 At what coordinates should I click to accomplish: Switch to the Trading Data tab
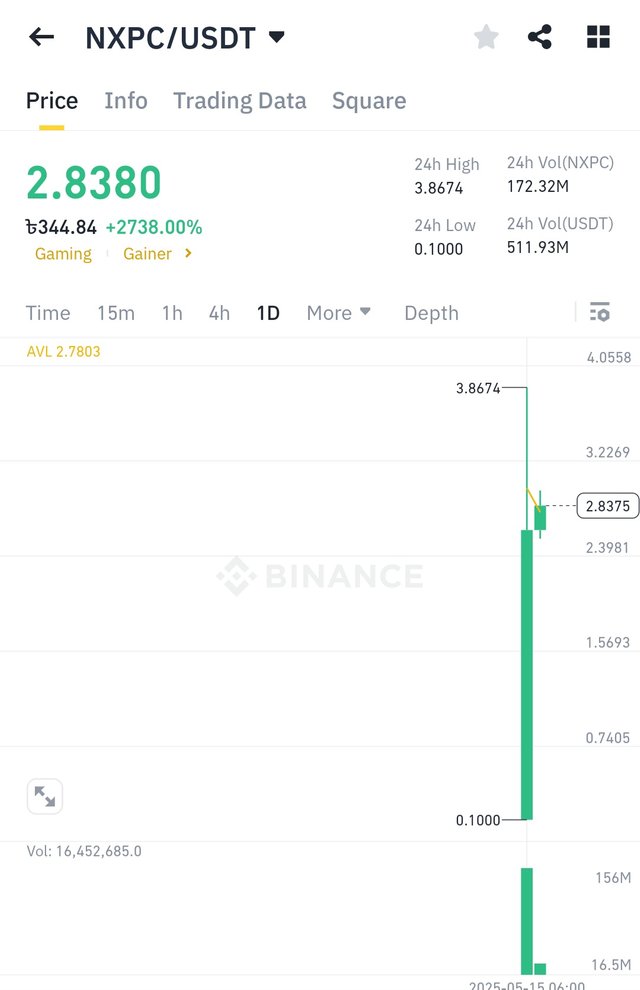[240, 101]
